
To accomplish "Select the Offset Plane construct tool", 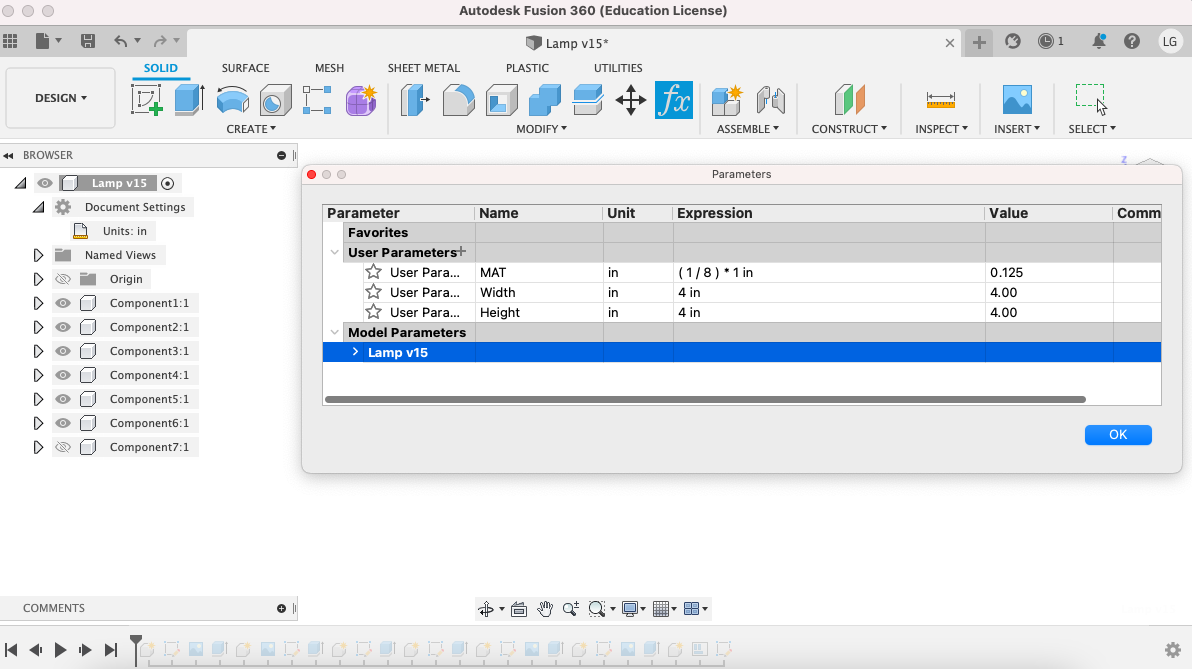I will [x=849, y=100].
